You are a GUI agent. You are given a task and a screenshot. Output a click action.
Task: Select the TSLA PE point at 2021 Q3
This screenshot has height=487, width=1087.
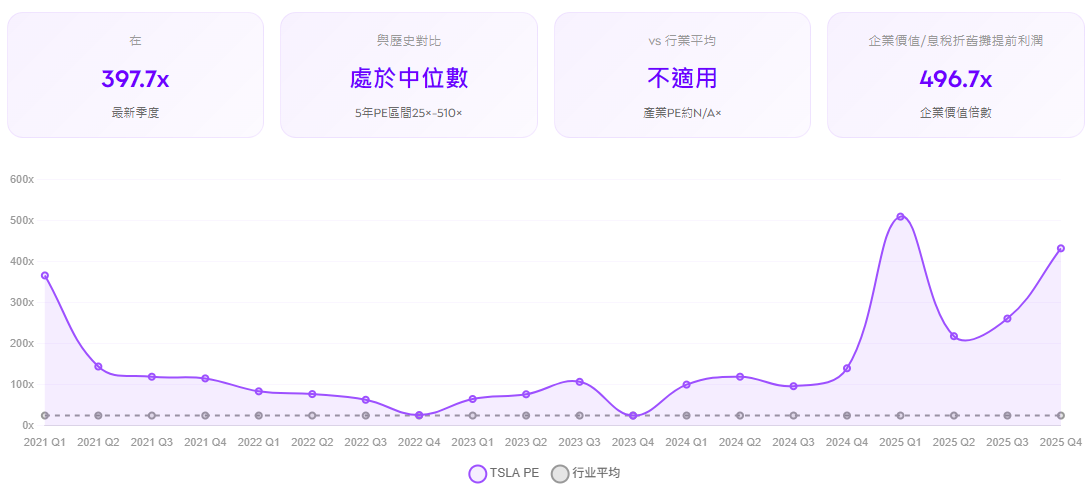coord(152,377)
